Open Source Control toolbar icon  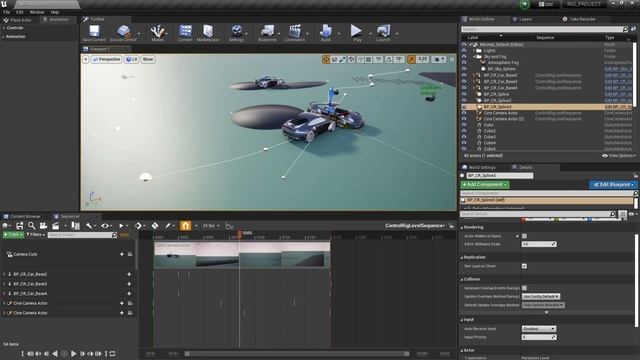[123, 33]
